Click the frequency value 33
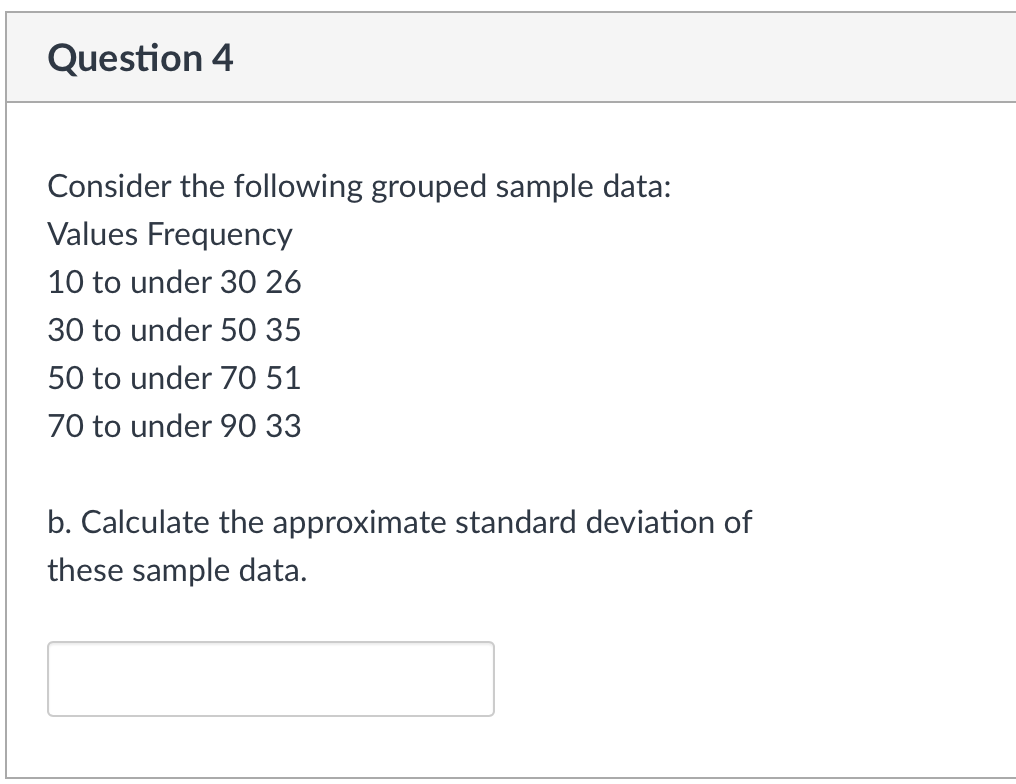Viewport: 1016px width, 784px height. point(283,426)
